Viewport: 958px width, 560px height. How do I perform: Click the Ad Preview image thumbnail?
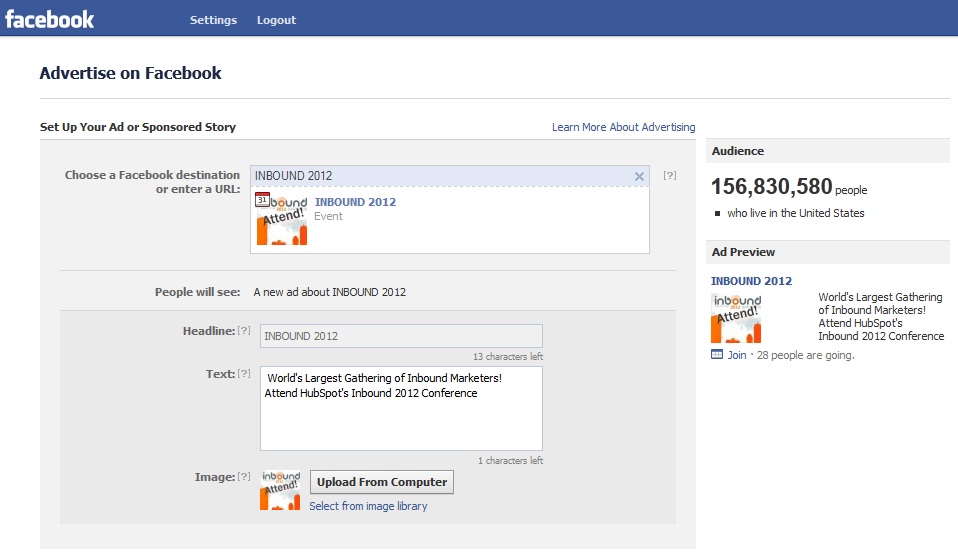pyautogui.click(x=736, y=318)
